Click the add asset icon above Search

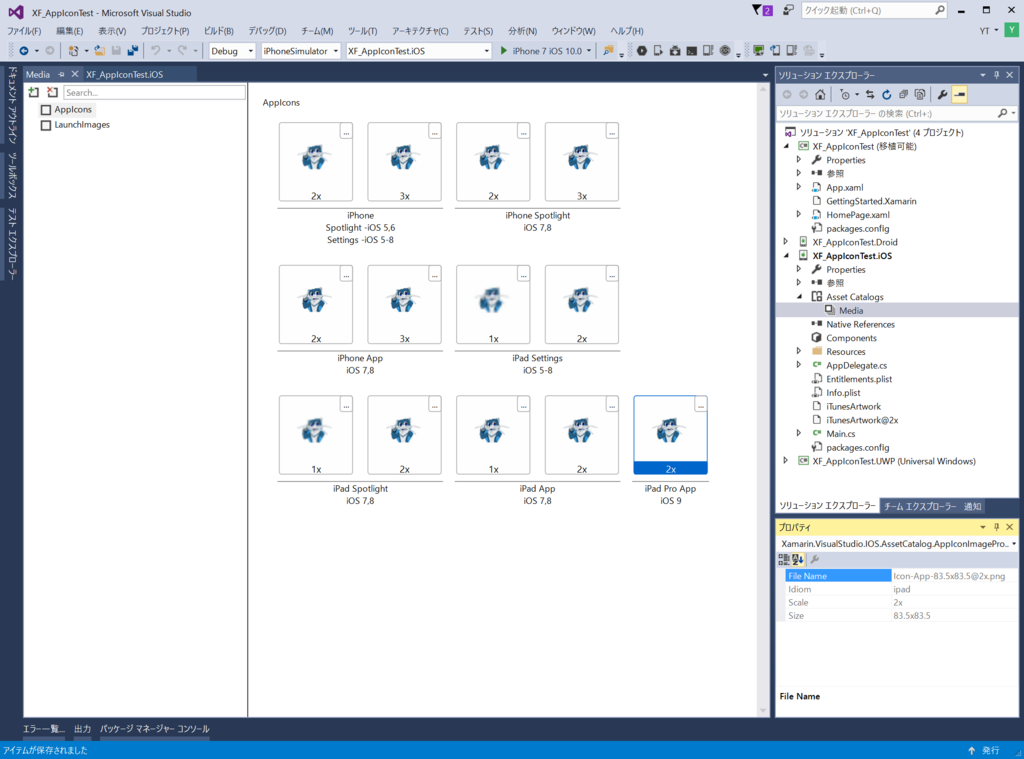tap(34, 93)
